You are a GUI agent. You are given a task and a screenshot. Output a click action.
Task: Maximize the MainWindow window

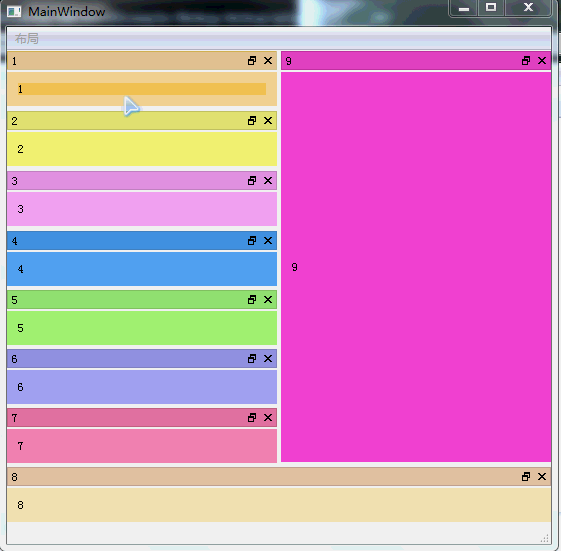click(491, 8)
